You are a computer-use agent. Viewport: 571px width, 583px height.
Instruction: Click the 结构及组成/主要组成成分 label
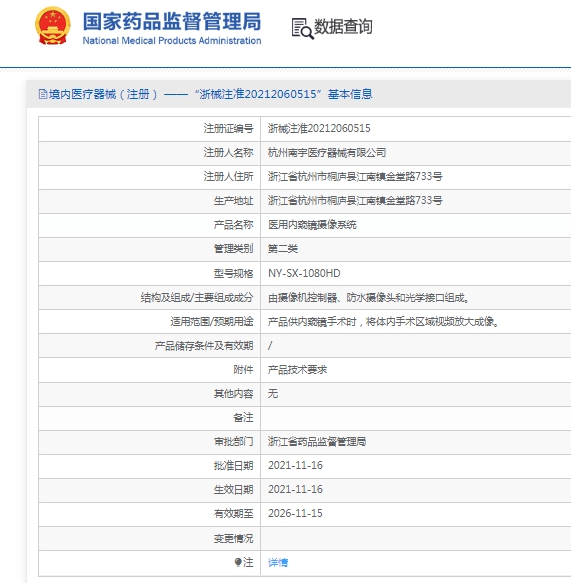pyautogui.click(x=197, y=297)
